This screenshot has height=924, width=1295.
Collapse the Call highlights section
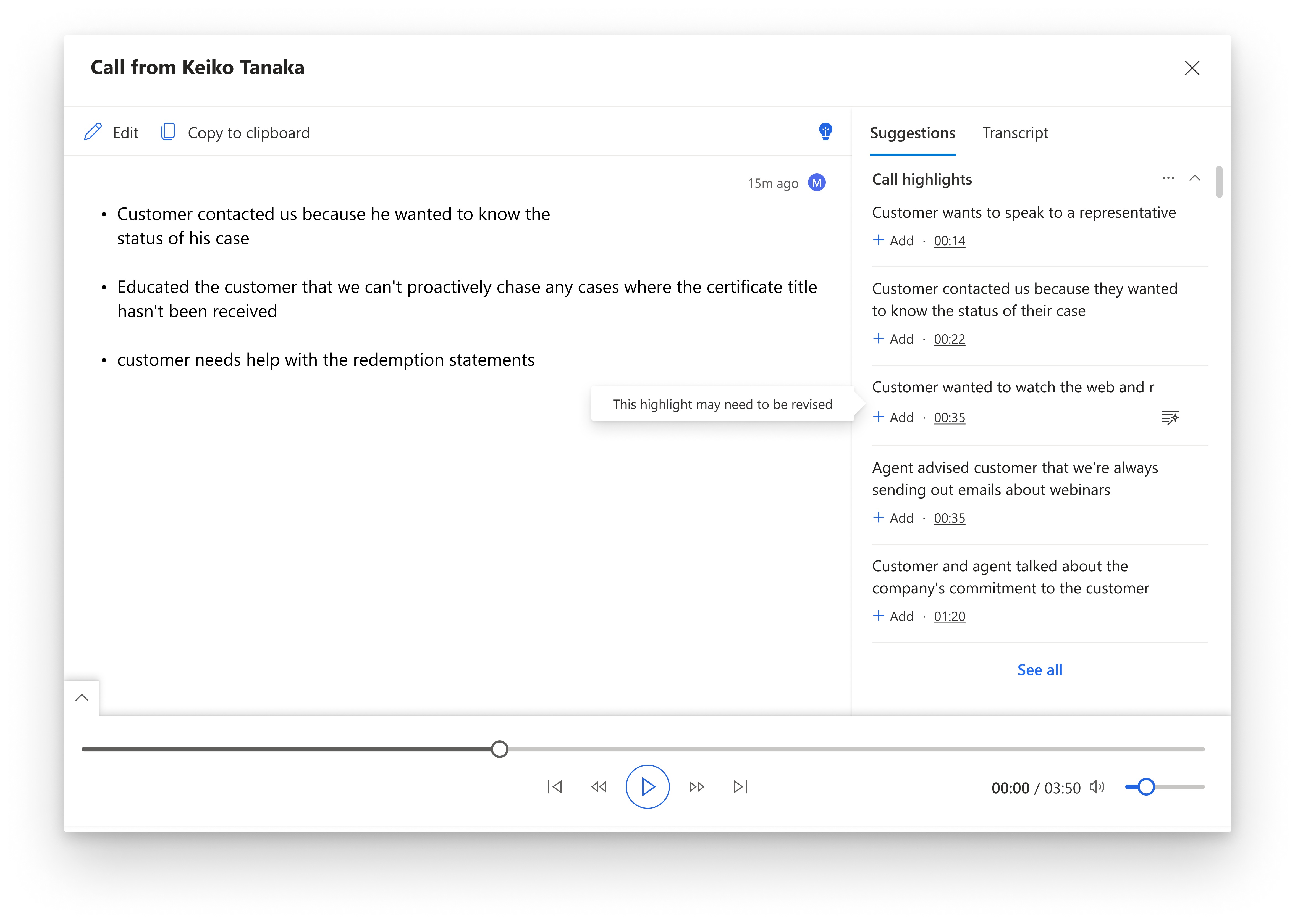coord(1195,179)
